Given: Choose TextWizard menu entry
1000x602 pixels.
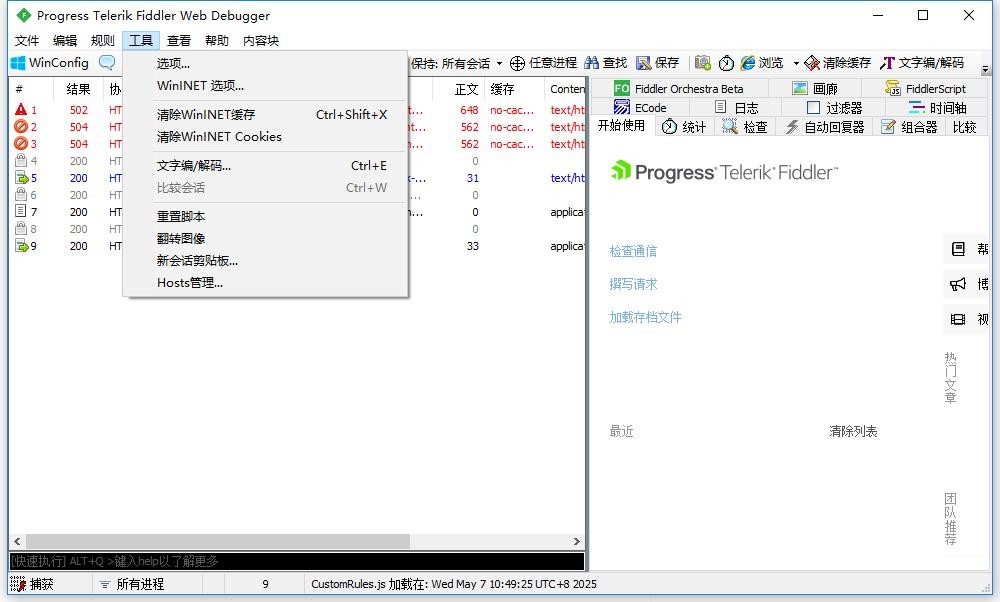Looking at the screenshot, I should (x=265, y=165).
